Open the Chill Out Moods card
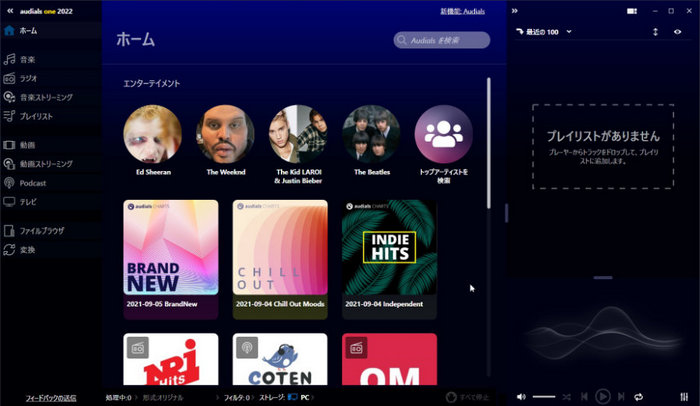The image size is (700, 406). point(280,260)
